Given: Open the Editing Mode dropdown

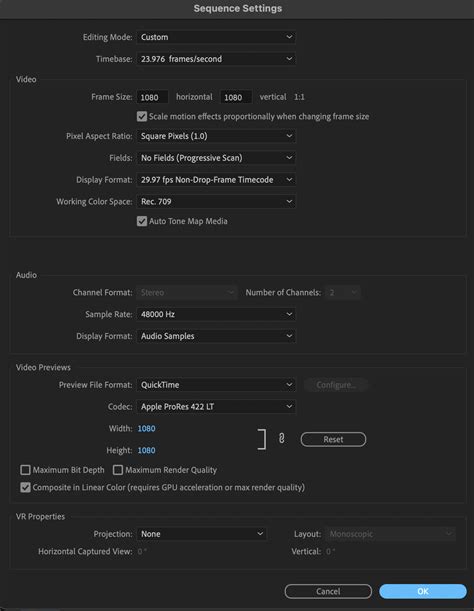Looking at the screenshot, I should [x=216, y=37].
